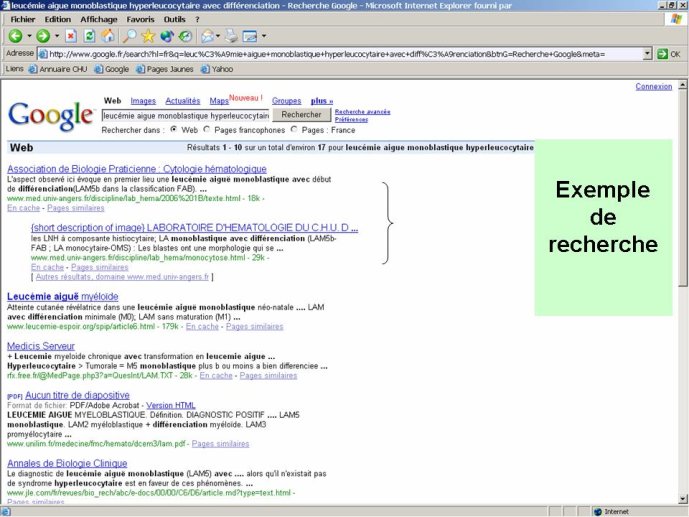689x517 pixels.
Task: Switch to the Maps search tab
Action: (219, 101)
